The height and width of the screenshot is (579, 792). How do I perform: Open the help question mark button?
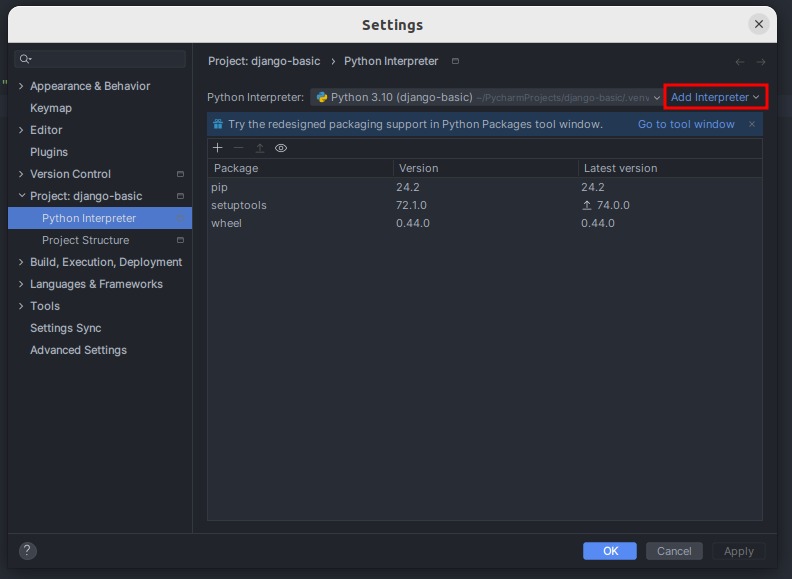[28, 551]
